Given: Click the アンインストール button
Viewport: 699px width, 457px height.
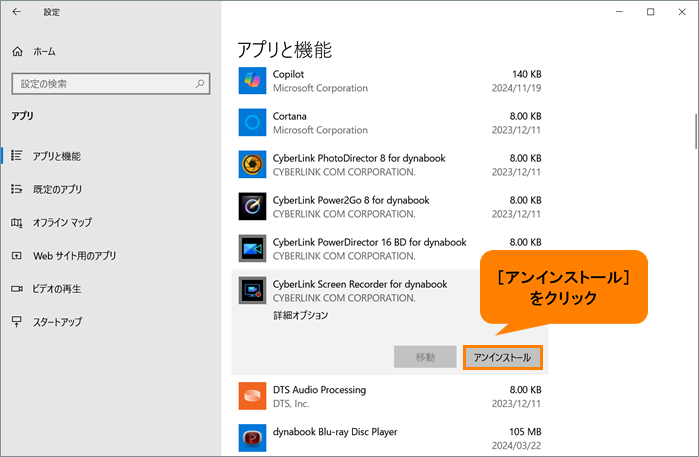Looking at the screenshot, I should coord(503,357).
